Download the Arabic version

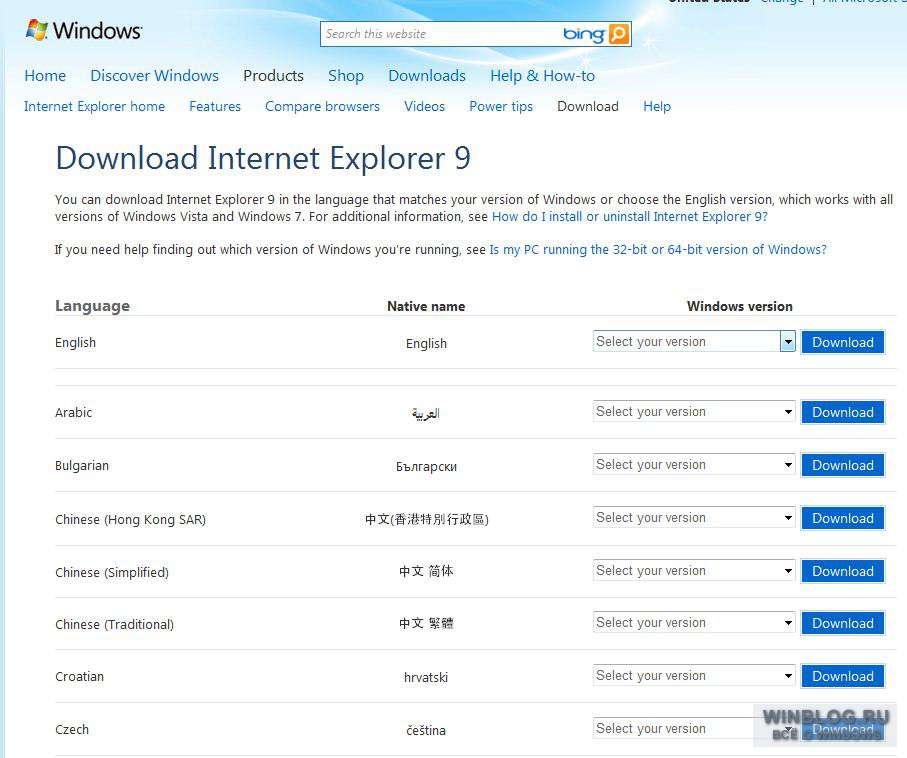[843, 413]
